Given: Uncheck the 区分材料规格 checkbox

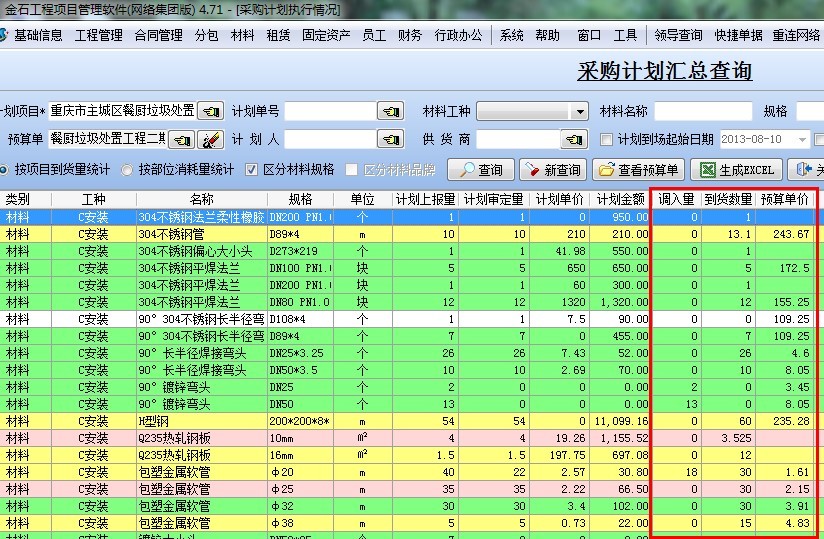Looking at the screenshot, I should point(252,170).
